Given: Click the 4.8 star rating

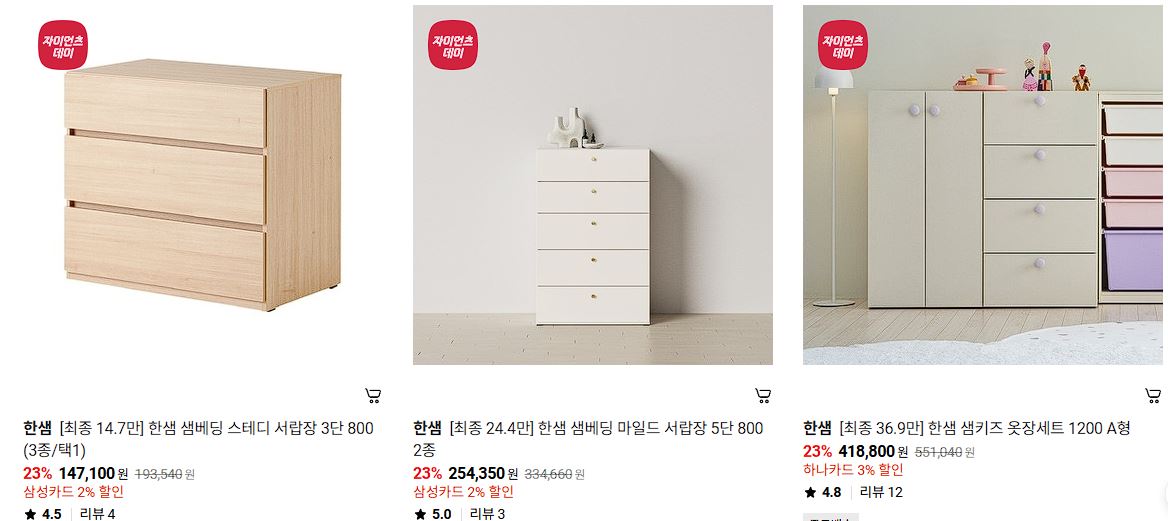Looking at the screenshot, I should 822,493.
